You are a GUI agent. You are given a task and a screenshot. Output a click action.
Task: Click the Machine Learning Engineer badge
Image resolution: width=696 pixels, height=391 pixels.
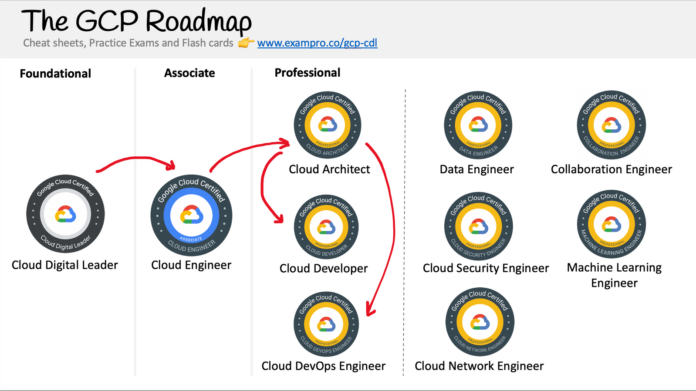611,224
